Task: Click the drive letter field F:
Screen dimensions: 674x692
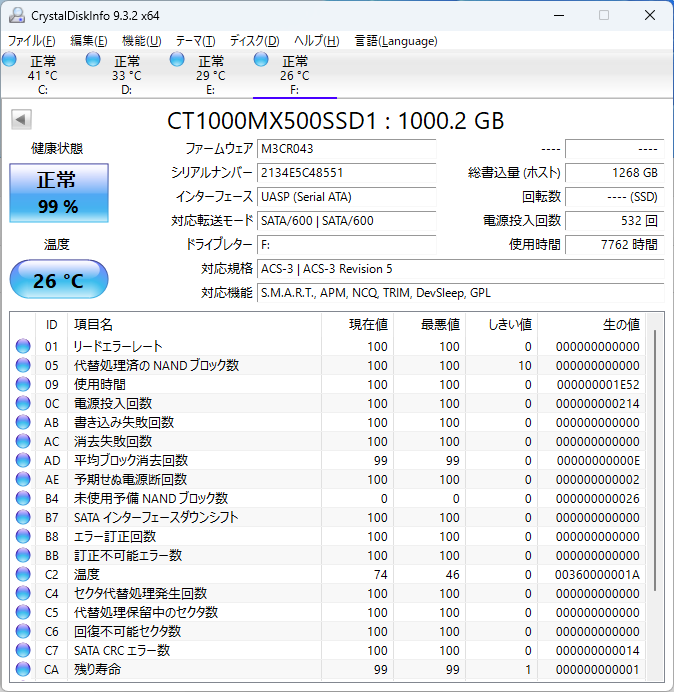Action: (x=346, y=244)
